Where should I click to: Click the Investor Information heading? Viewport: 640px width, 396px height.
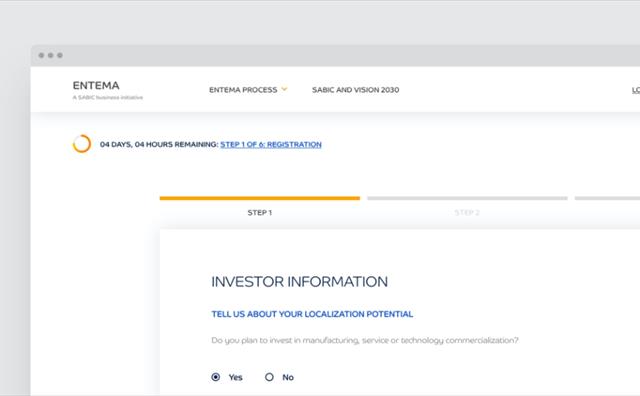coord(300,282)
